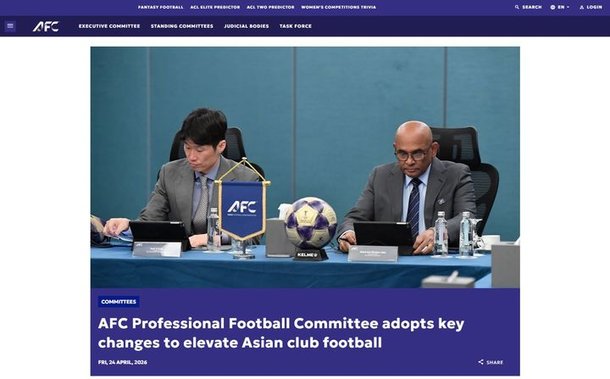Image resolution: width=610 pixels, height=379 pixels.
Task: Click the login user icon
Action: click(582, 7)
